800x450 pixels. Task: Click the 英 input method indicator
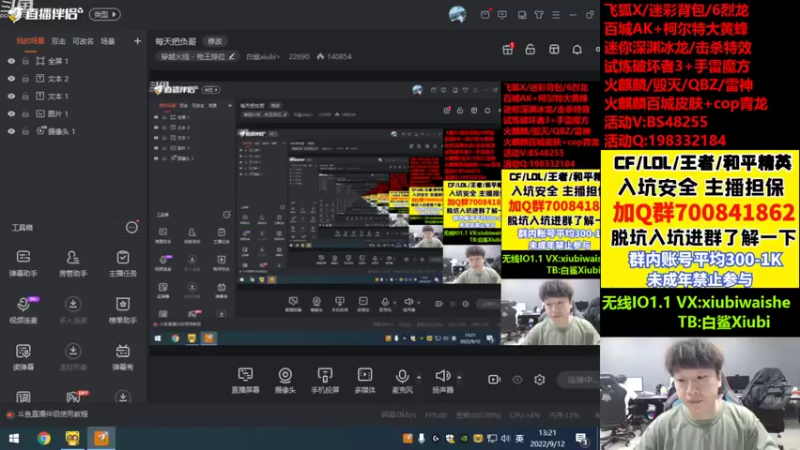[519, 438]
